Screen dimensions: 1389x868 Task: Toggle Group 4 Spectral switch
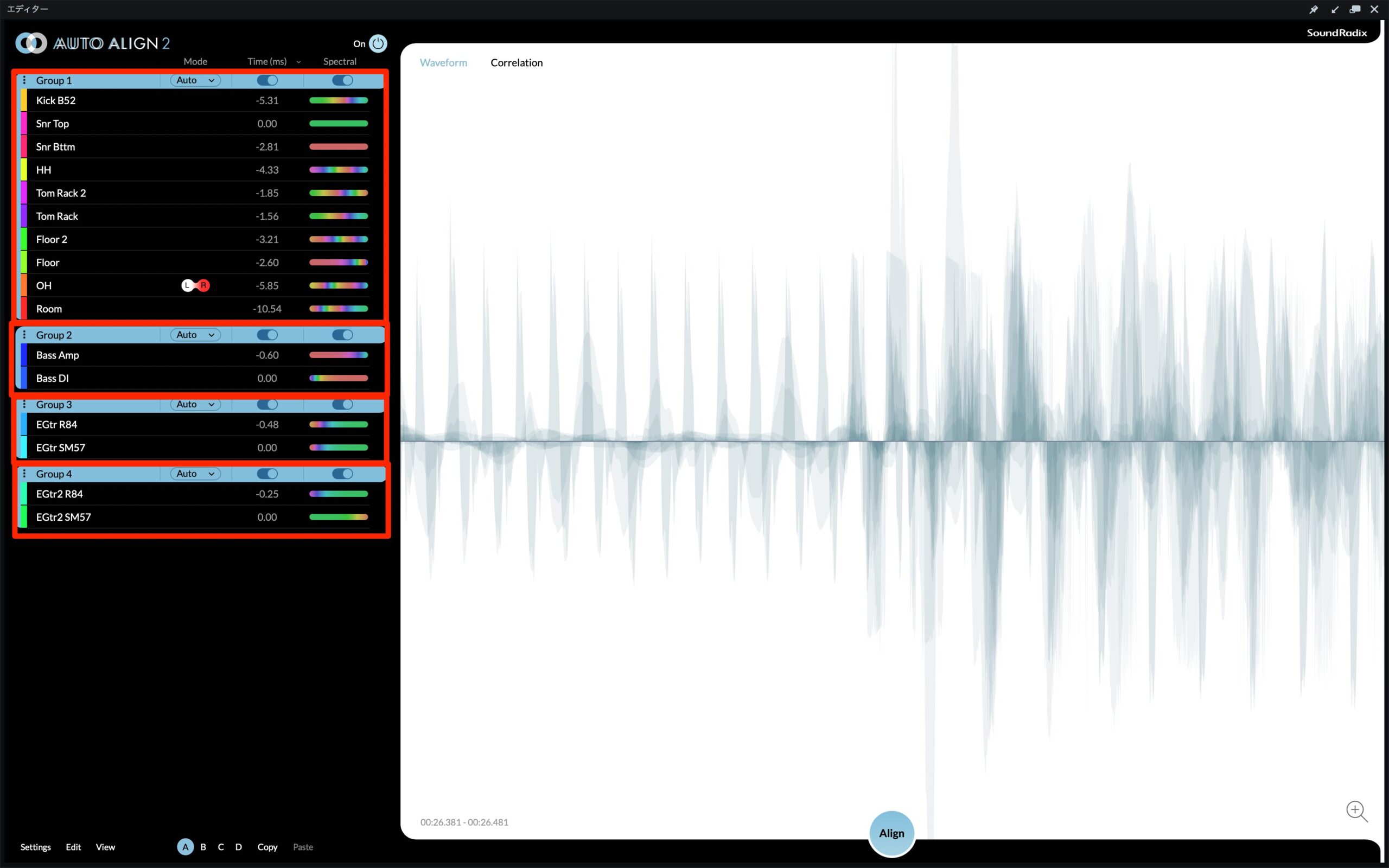click(343, 474)
